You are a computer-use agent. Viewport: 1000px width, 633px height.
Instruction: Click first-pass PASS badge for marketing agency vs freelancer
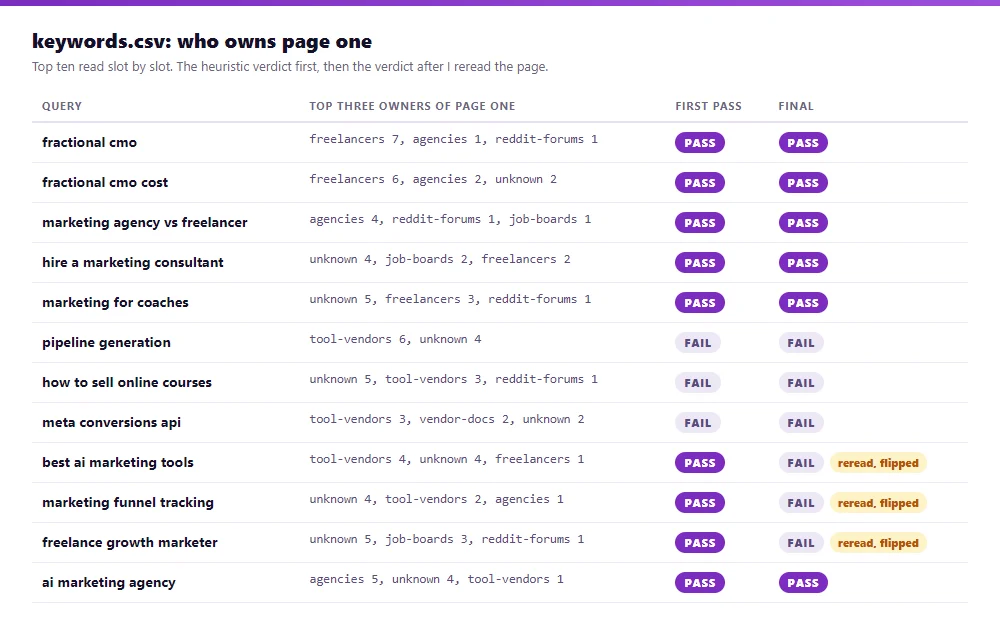700,223
